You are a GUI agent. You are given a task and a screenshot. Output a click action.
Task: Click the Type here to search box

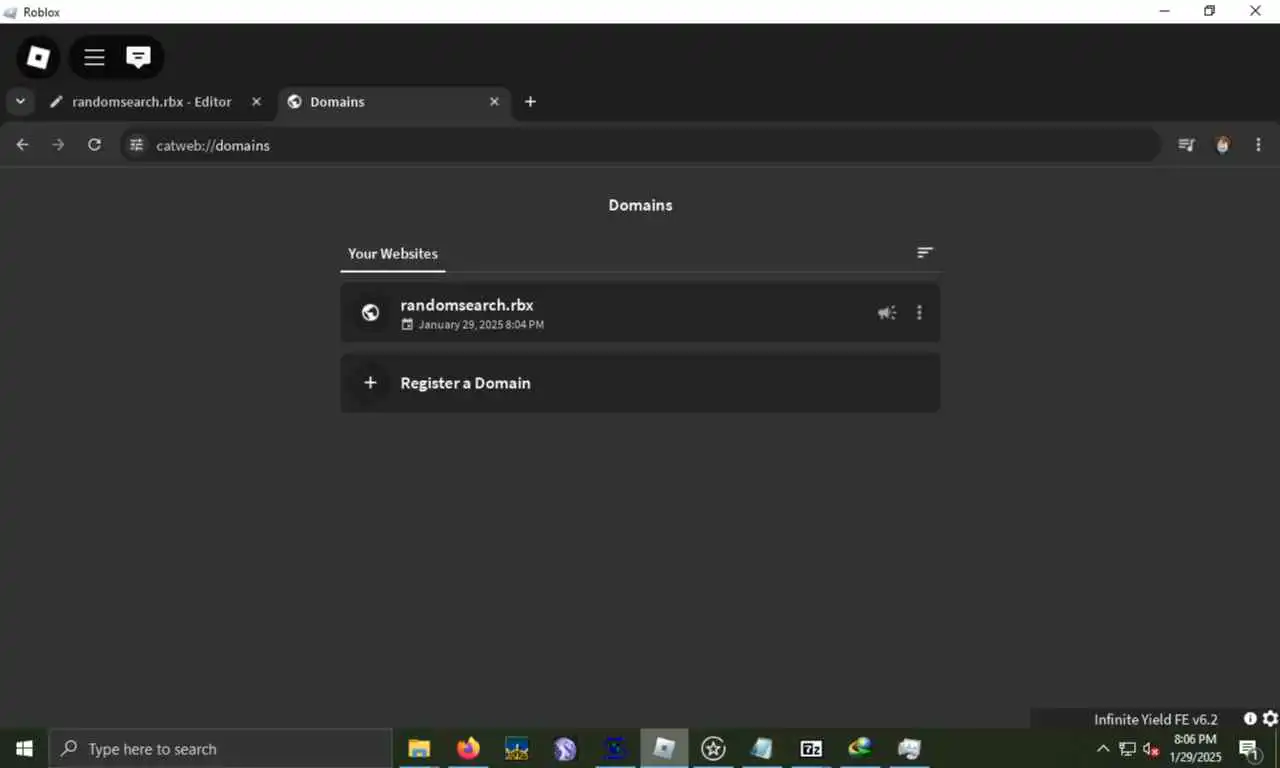tap(220, 748)
